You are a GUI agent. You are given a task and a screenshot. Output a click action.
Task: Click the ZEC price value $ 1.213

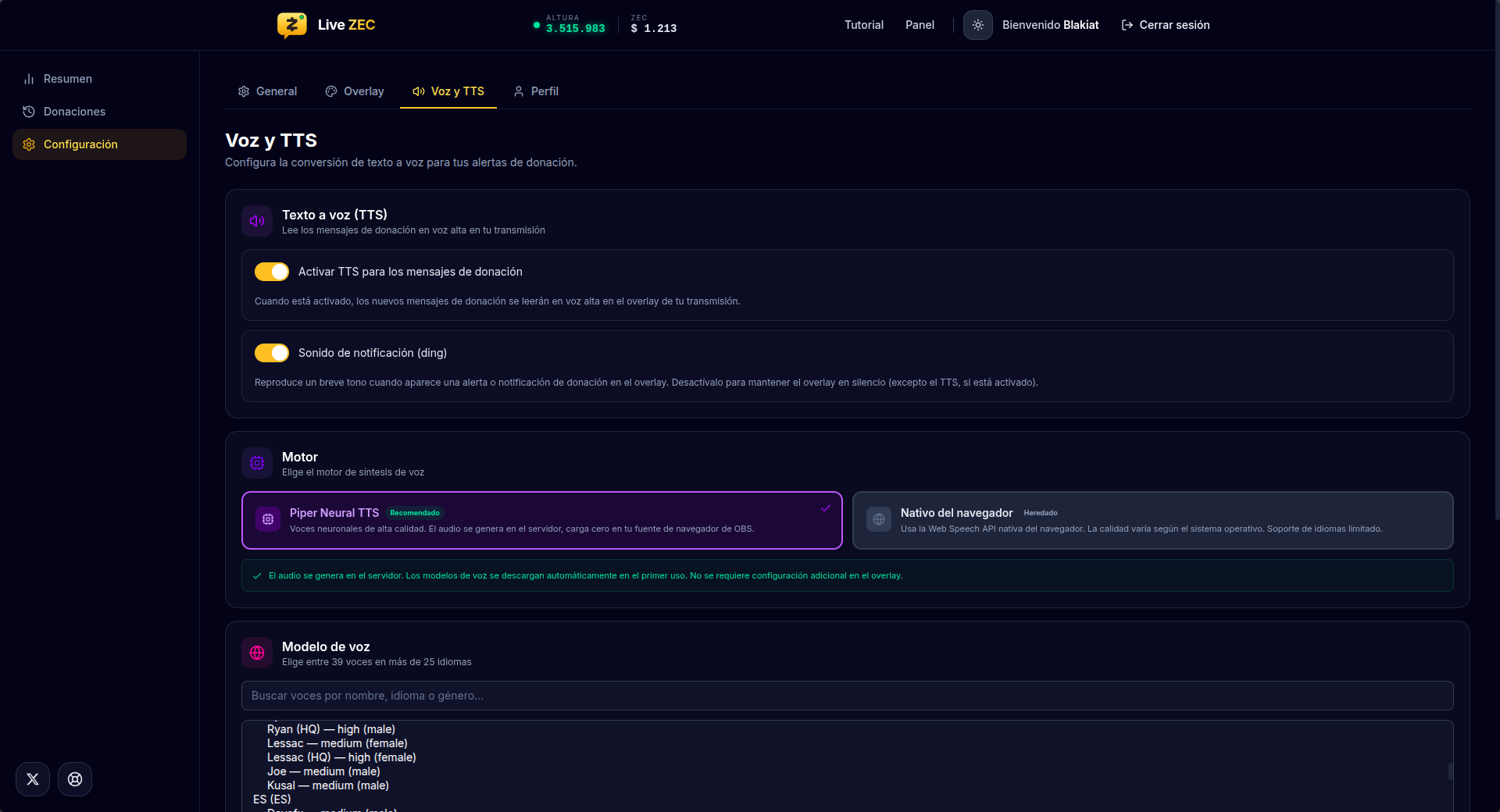(x=654, y=29)
